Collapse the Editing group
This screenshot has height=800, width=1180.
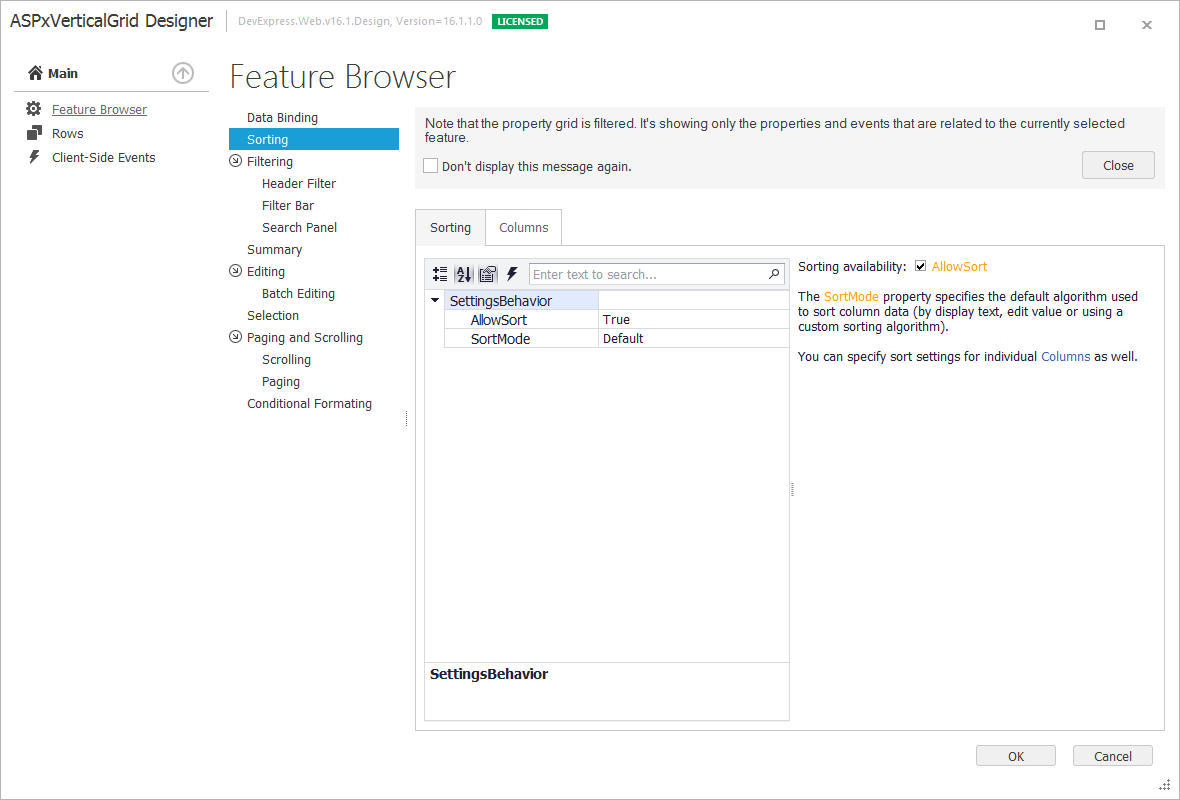pos(236,271)
